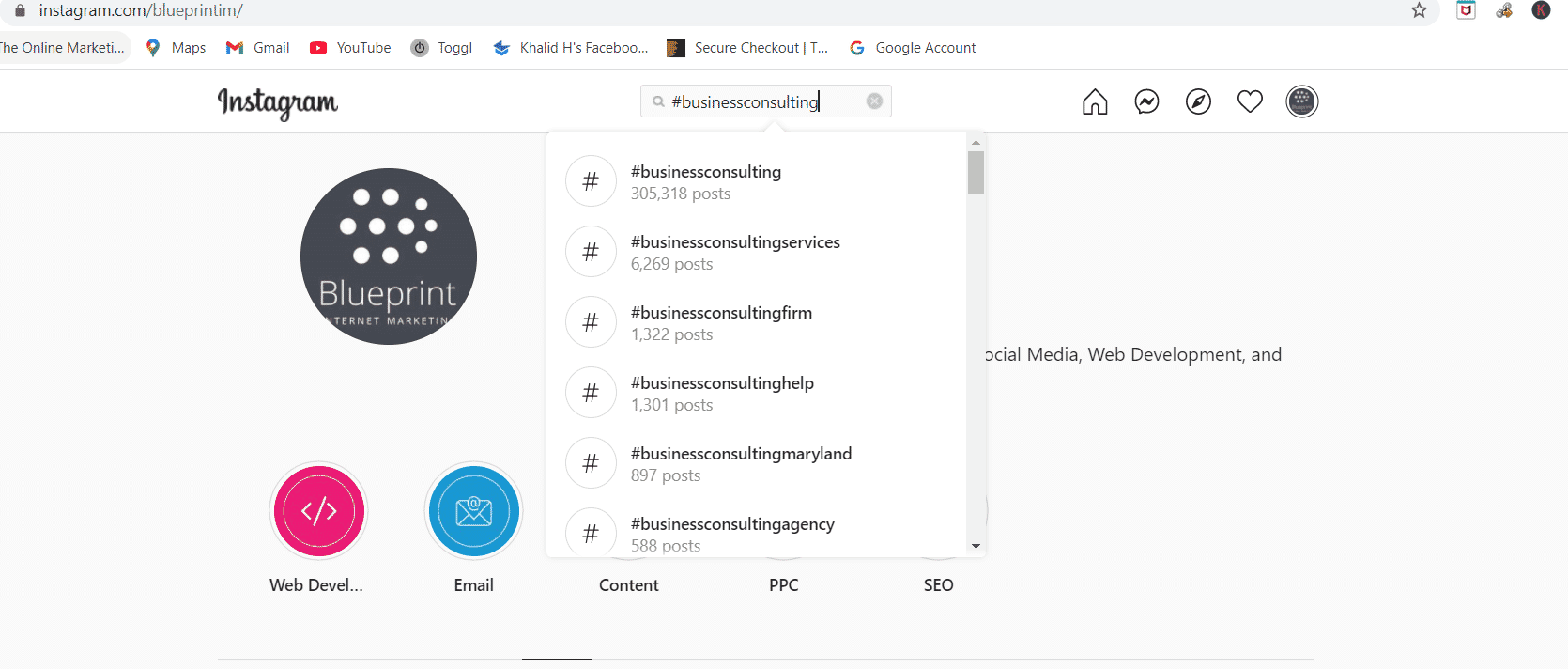Open the YouTube bookmark

(x=350, y=48)
